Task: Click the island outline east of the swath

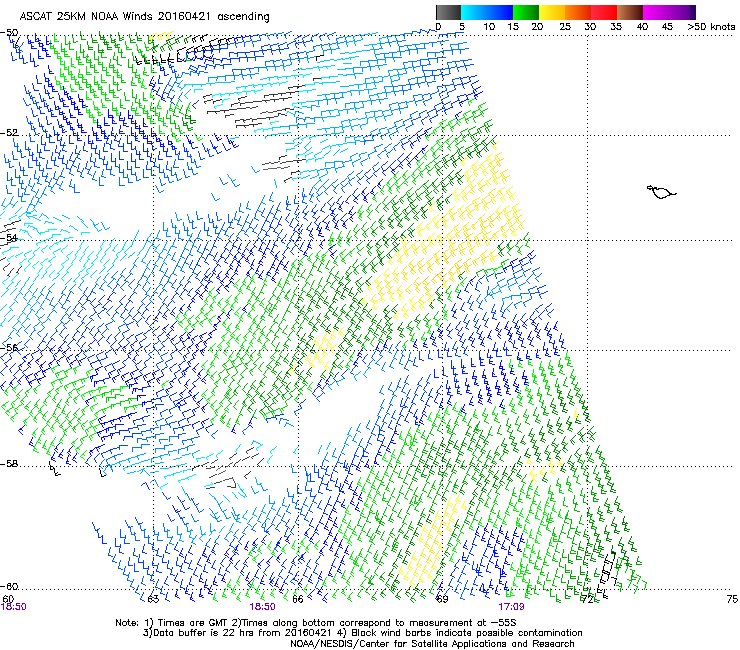Action: click(661, 192)
